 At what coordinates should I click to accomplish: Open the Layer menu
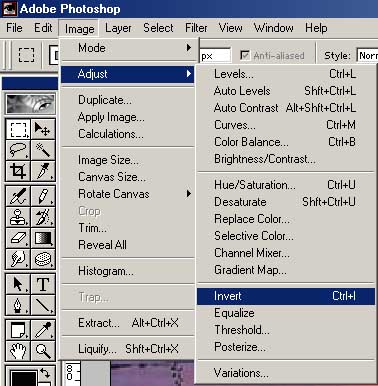coord(118,28)
